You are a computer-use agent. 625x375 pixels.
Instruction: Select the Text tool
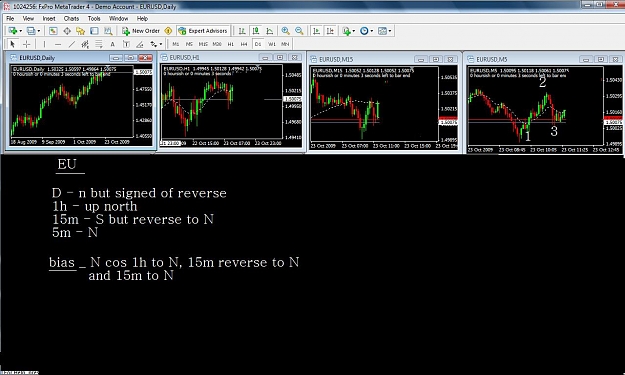click(112, 44)
